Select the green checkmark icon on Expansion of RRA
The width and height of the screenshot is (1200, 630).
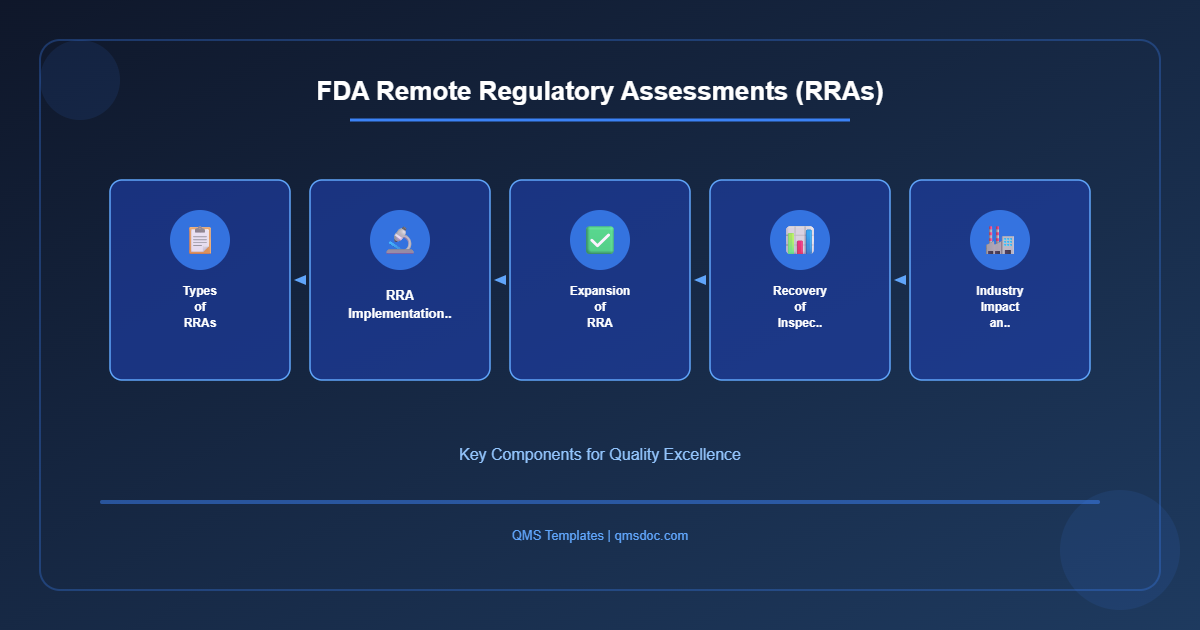coord(599,239)
